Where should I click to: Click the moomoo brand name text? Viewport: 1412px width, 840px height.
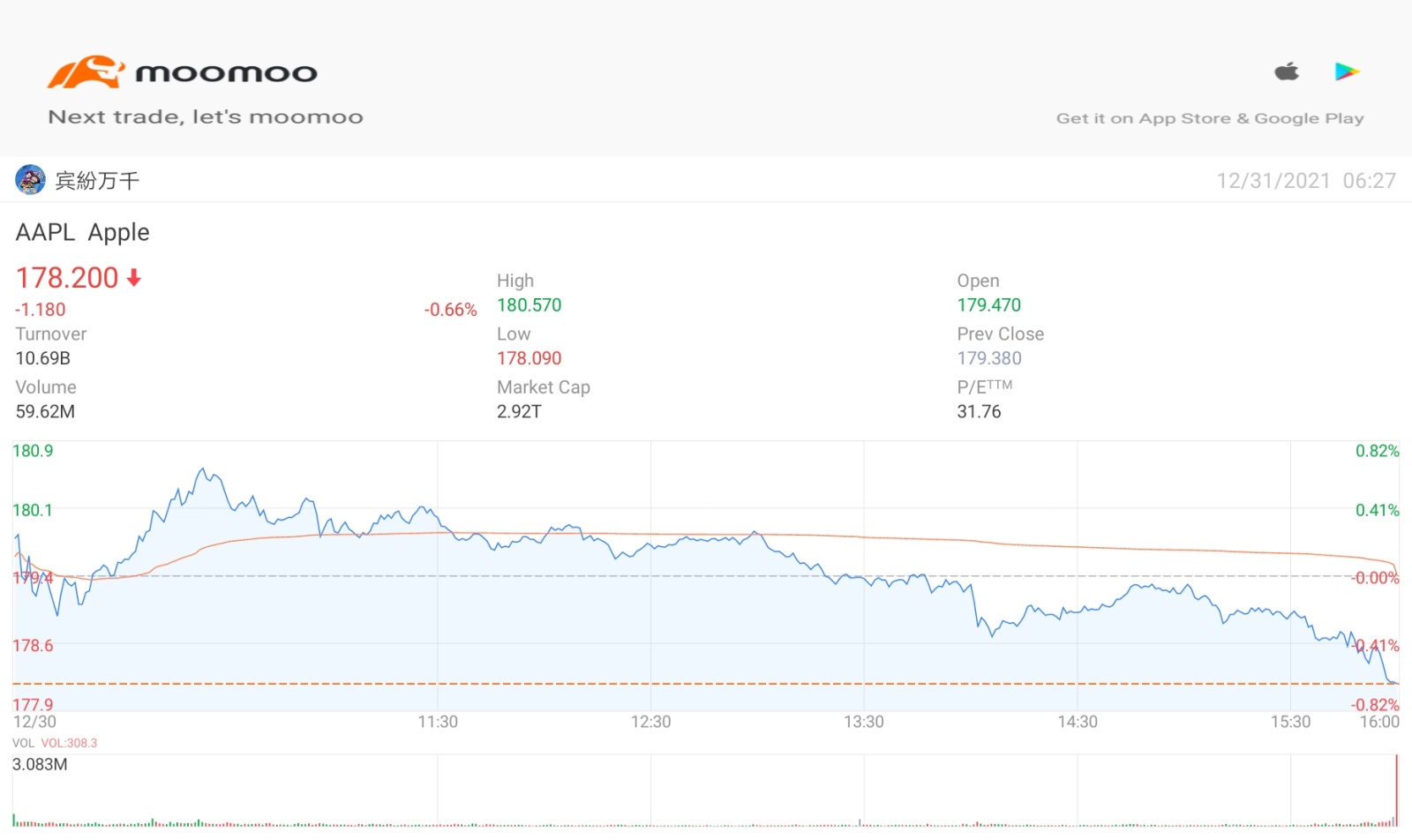pos(226,73)
